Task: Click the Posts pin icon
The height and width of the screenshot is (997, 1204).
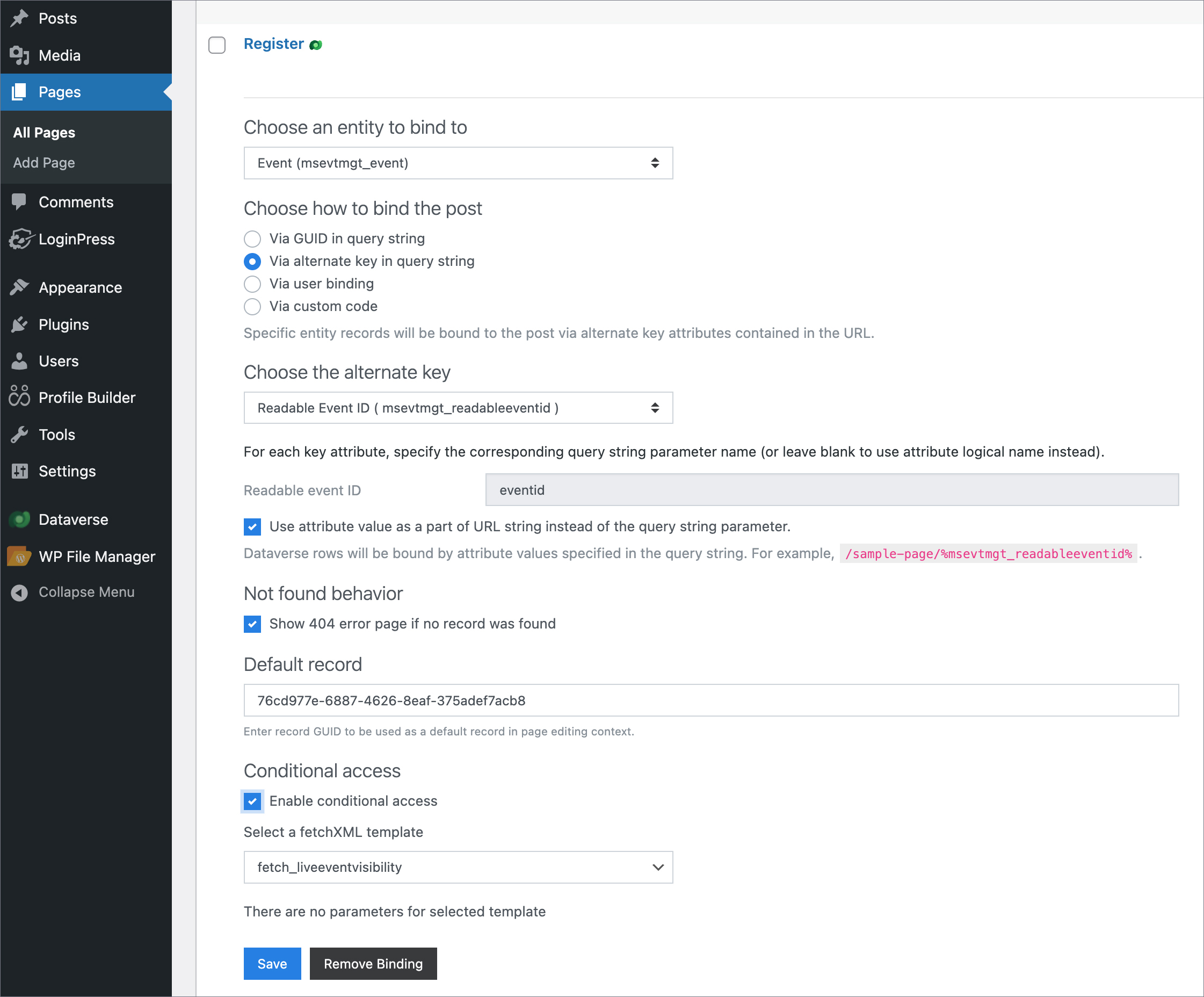Action: [x=19, y=18]
